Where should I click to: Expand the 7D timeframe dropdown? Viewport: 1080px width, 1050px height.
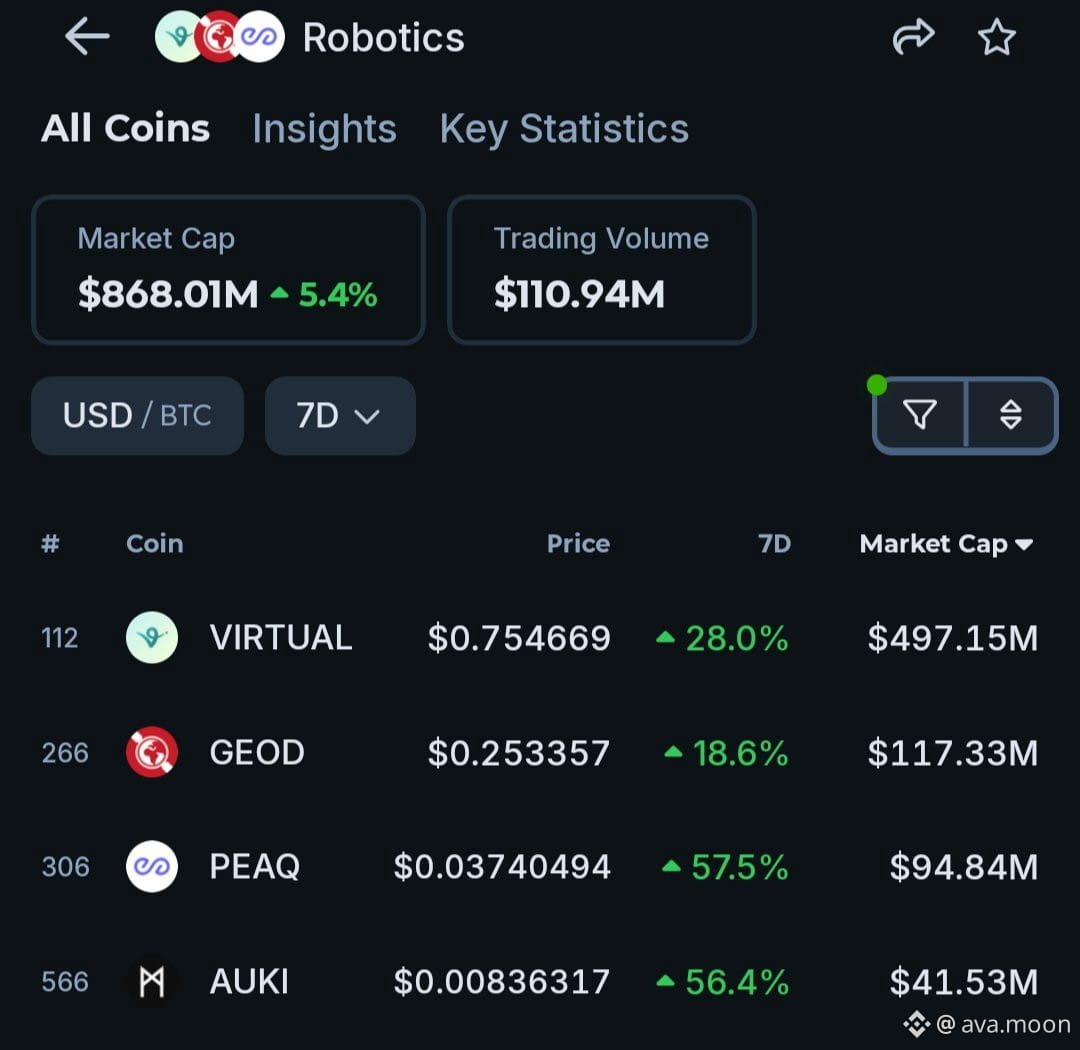pyautogui.click(x=340, y=415)
